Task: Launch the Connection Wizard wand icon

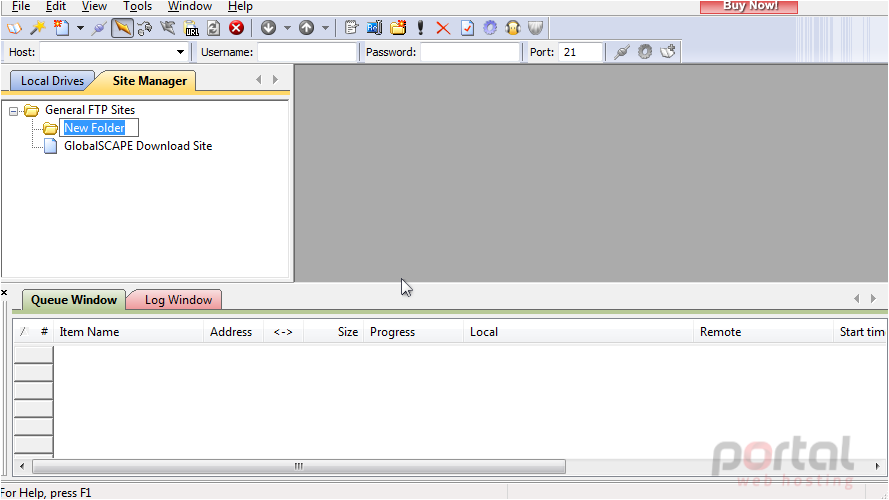Action: click(37, 28)
